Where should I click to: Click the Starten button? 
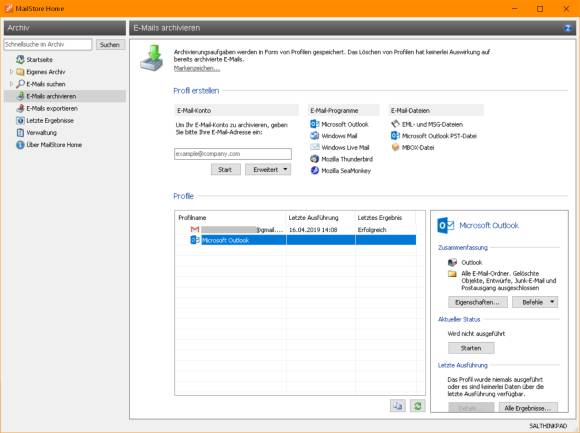point(471,348)
